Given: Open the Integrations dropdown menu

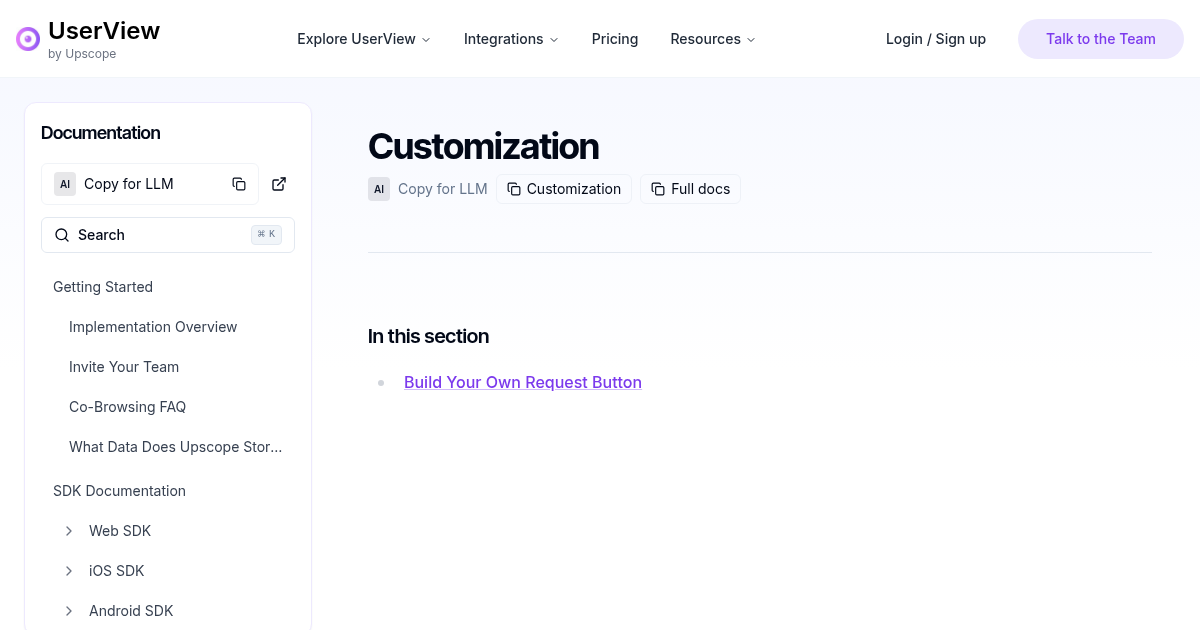Looking at the screenshot, I should [511, 39].
